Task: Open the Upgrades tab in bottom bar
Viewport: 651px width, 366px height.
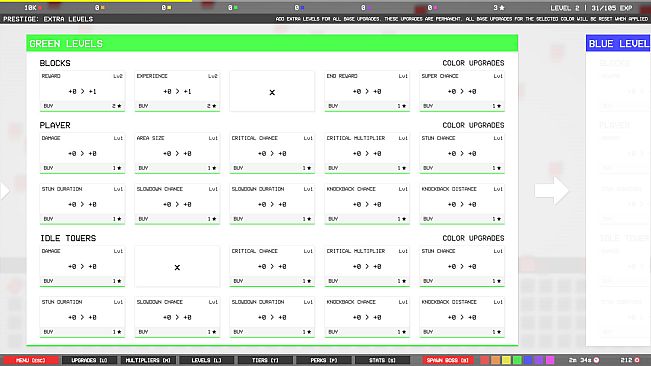Action: coord(89,360)
